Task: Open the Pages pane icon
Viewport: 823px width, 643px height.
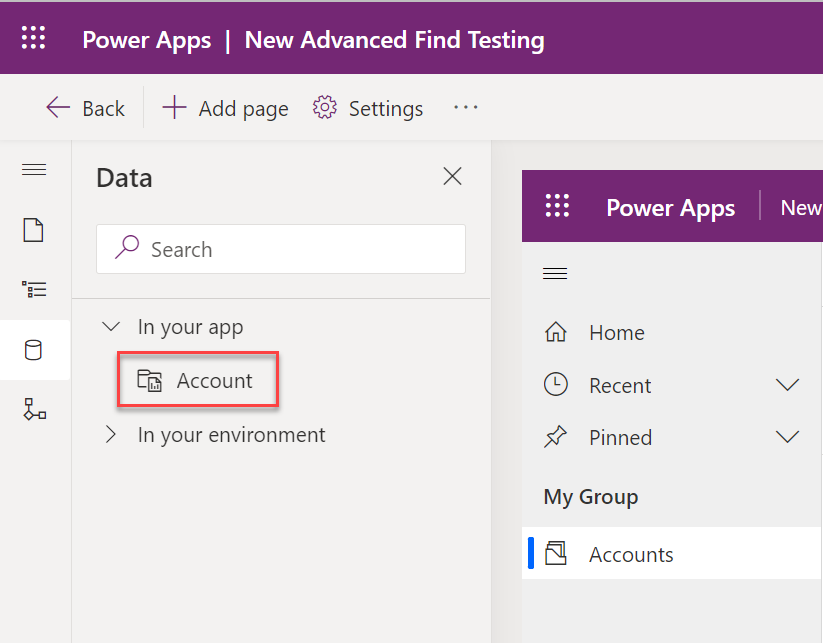Action: point(34,230)
